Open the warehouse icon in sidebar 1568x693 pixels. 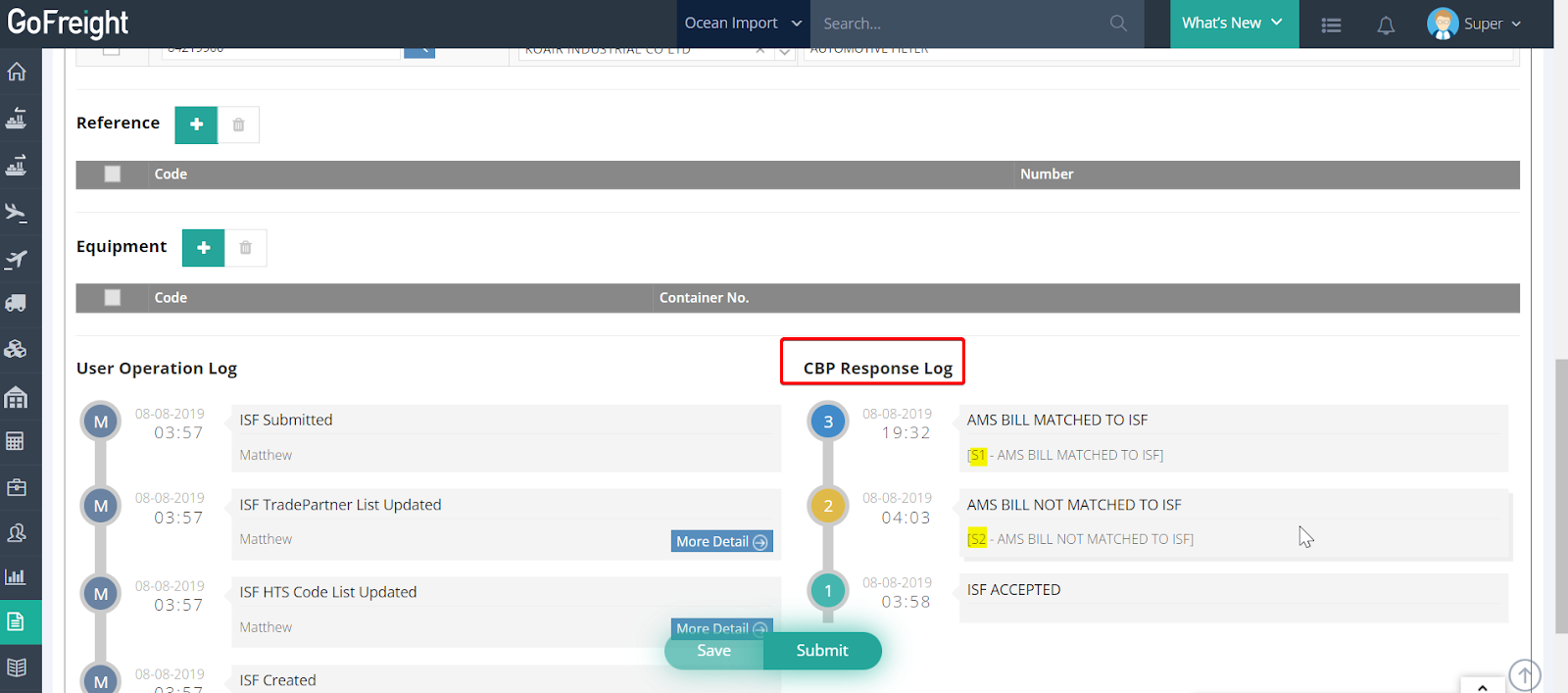17,397
